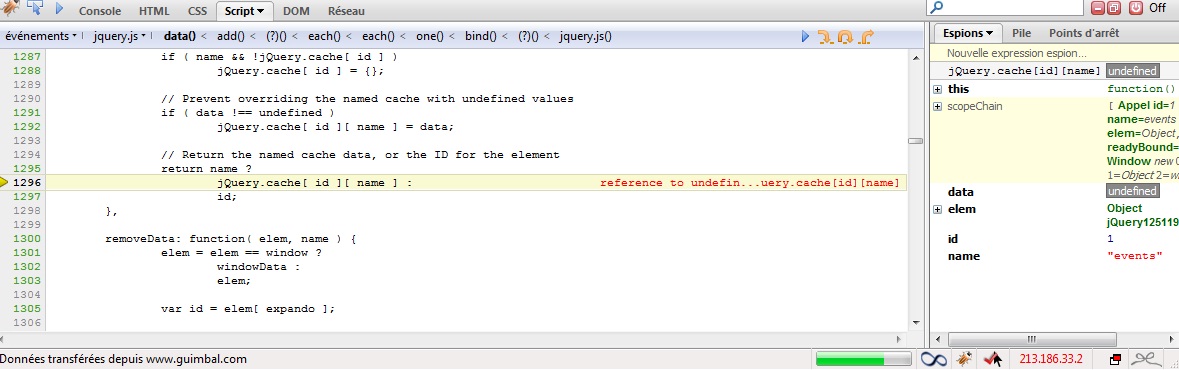Click the Off label next to power button
This screenshot has width=1179, height=370.
[x=1157, y=8]
